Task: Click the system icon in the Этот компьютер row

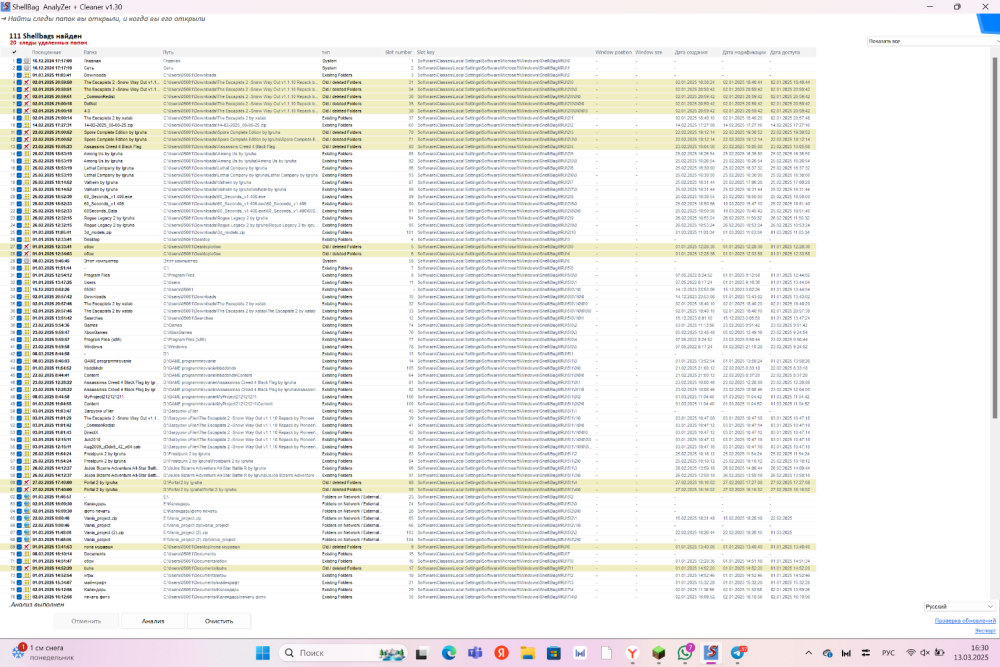Action: 26,261
